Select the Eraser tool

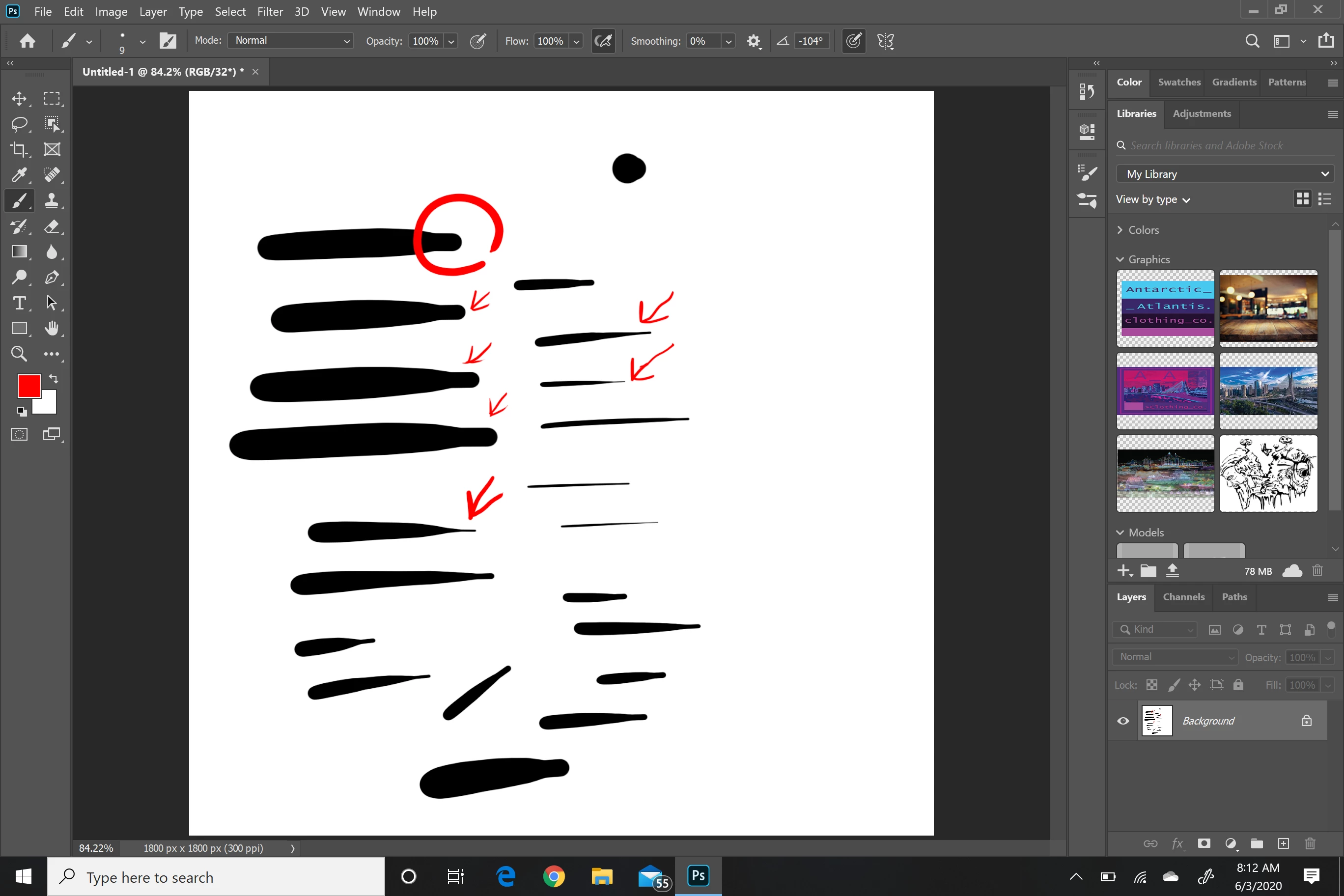point(52,226)
